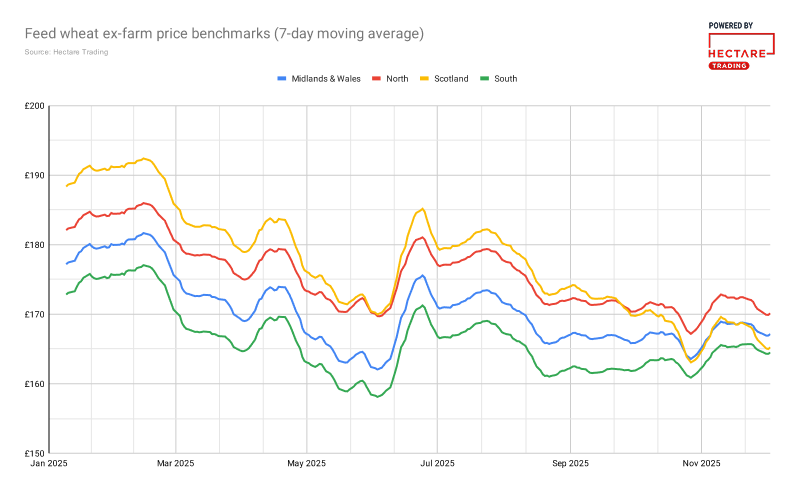Toggle the North series label in legend

tap(397, 78)
